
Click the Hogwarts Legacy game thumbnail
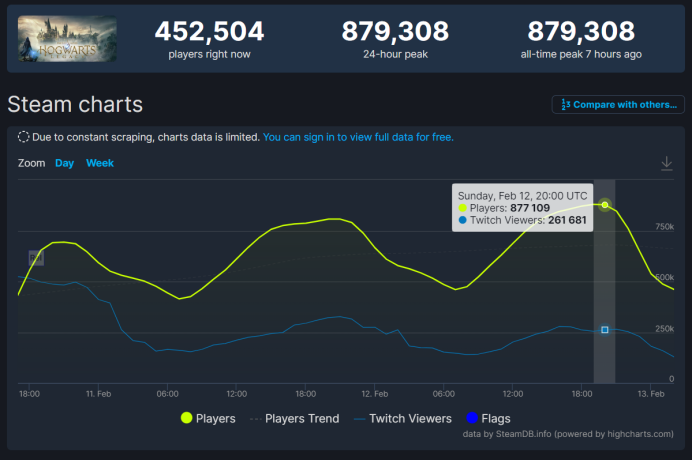tap(67, 39)
